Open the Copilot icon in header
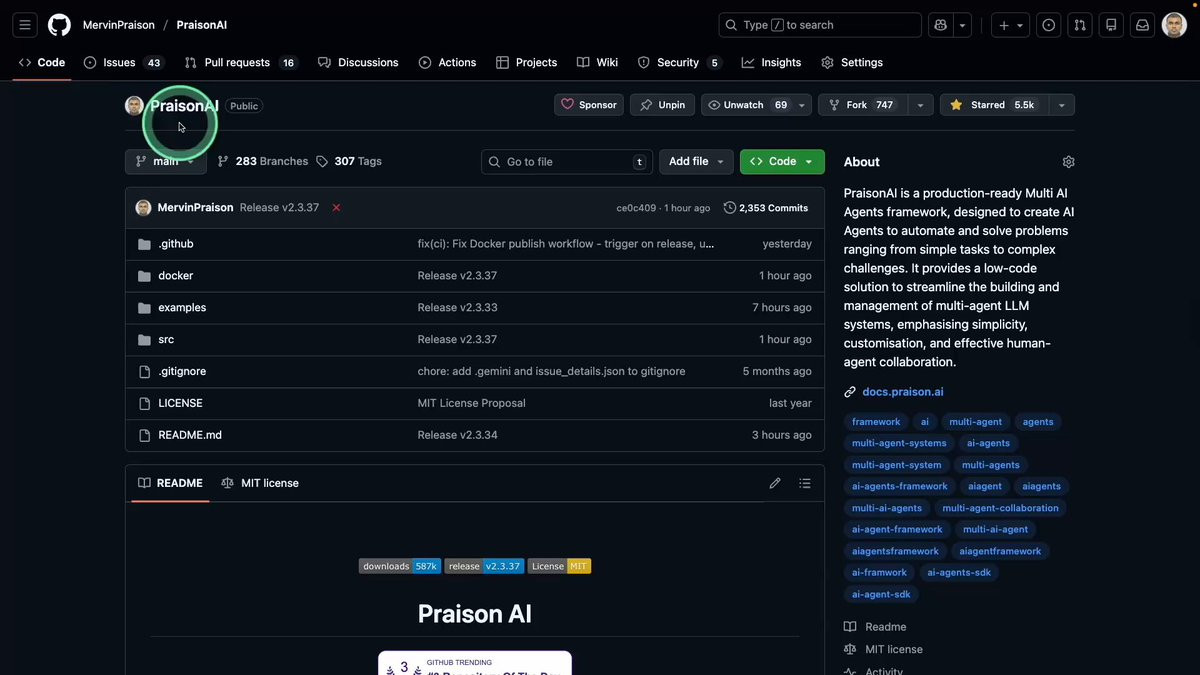This screenshot has height=675, width=1200. [x=940, y=25]
